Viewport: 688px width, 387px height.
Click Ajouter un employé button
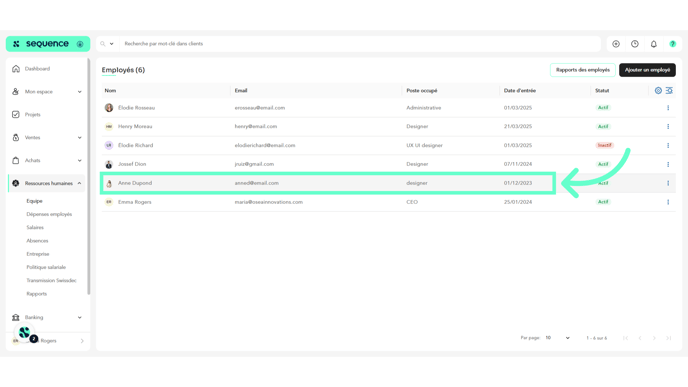pos(647,70)
